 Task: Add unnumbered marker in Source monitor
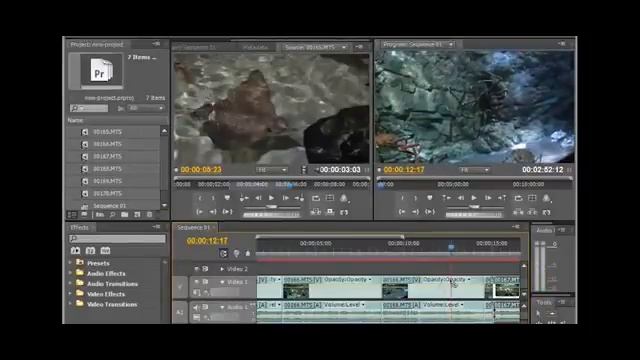coord(227,198)
